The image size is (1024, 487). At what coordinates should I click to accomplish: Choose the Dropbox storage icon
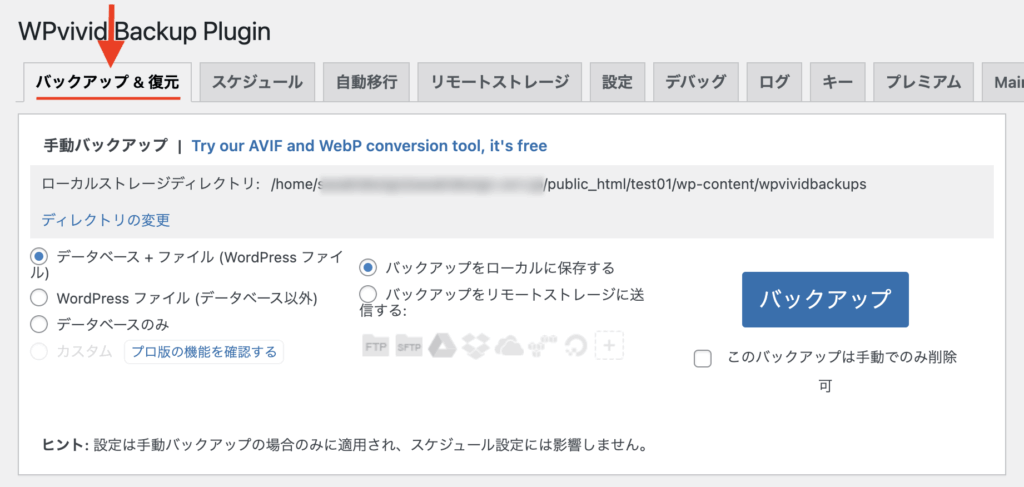[x=475, y=345]
